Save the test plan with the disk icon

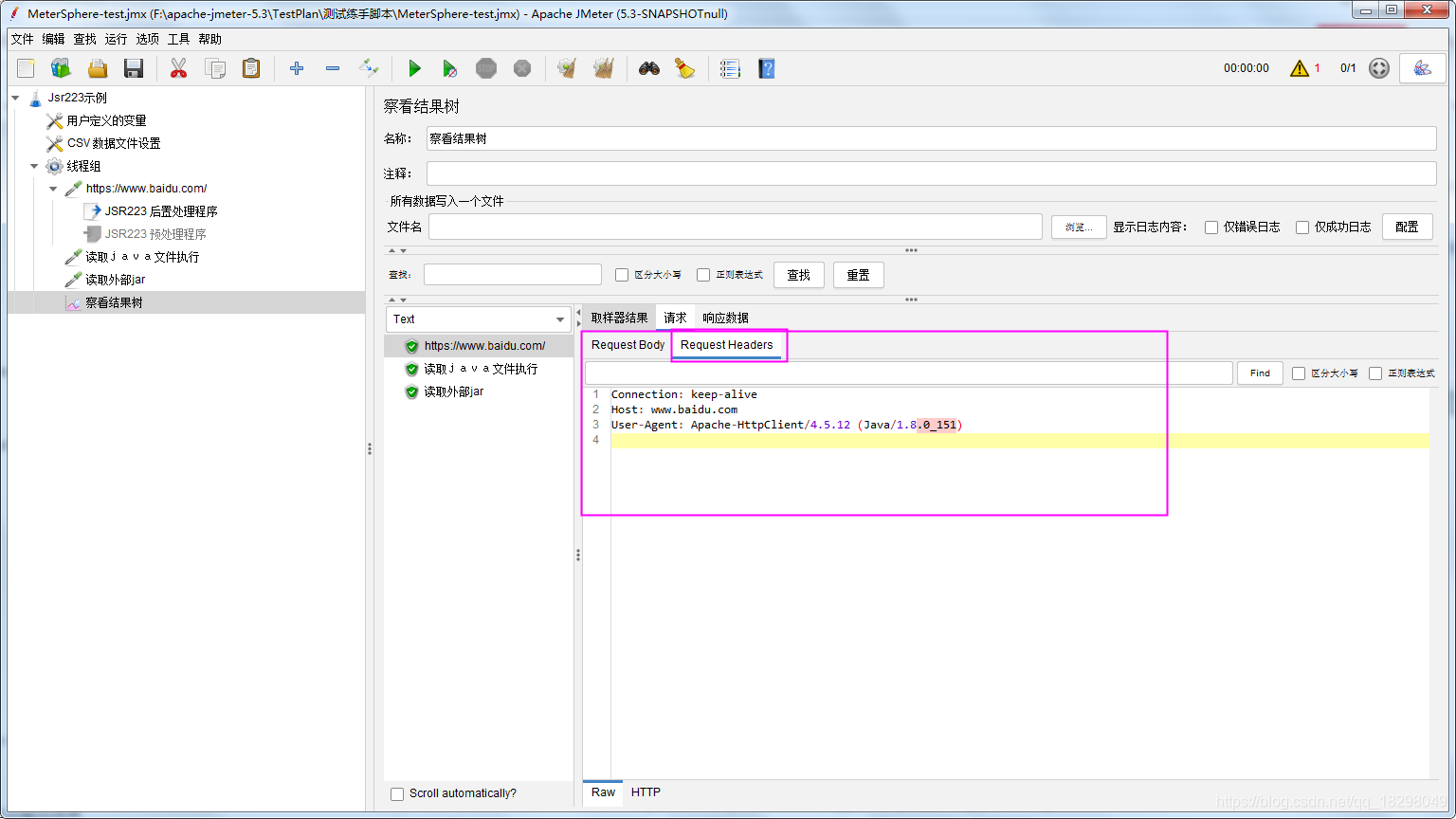pos(133,67)
